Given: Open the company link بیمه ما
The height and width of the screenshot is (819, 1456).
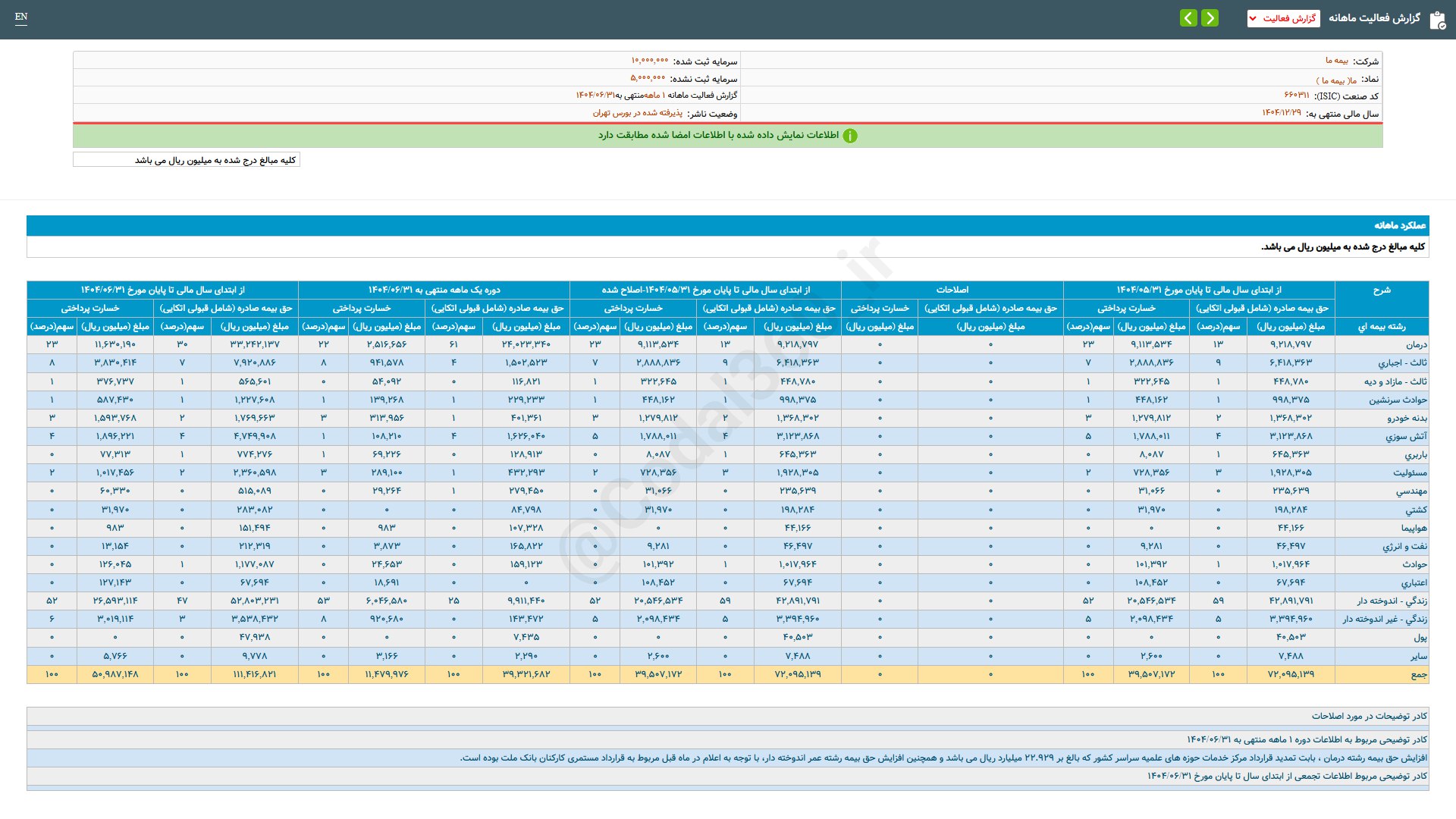Looking at the screenshot, I should pos(1336,61).
